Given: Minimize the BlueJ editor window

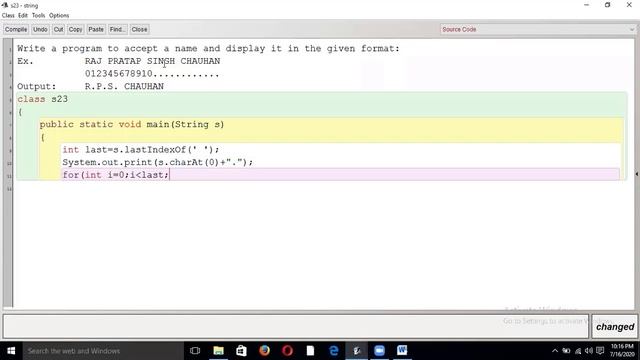Looking at the screenshot, I should (587, 5).
